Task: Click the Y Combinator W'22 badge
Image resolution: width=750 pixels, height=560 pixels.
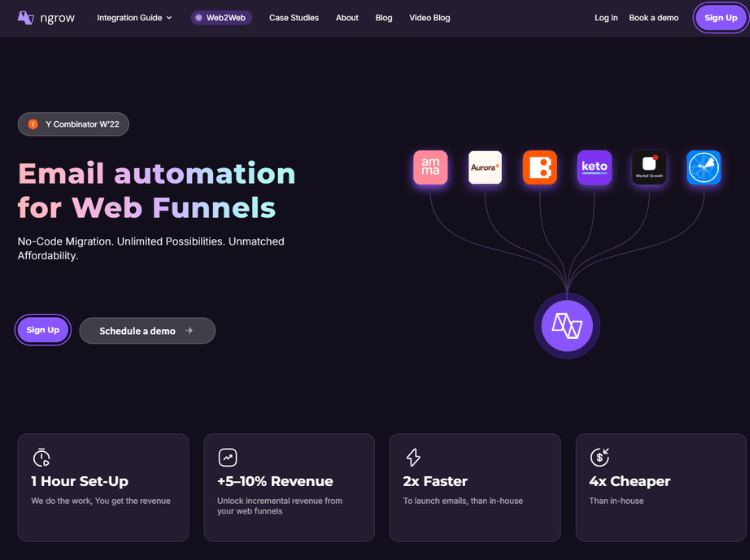Action: (x=73, y=124)
